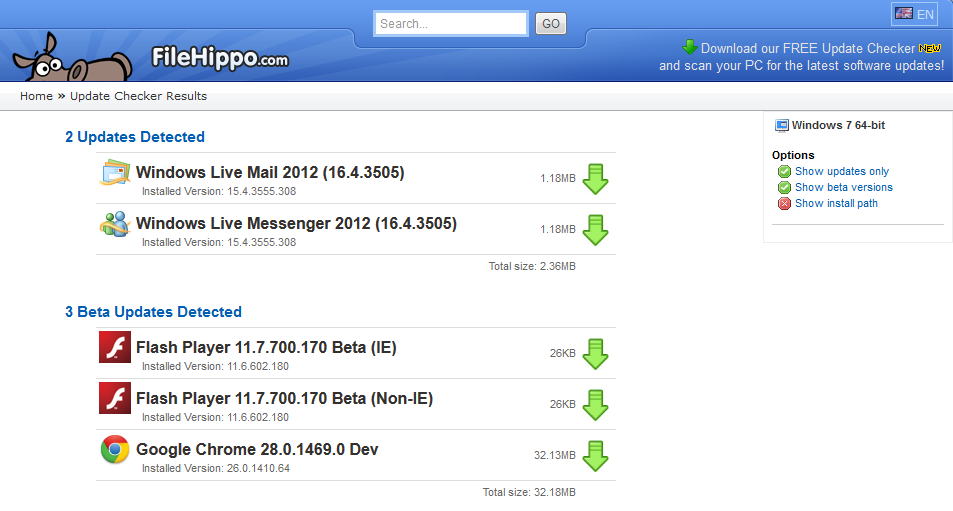Click the GO search button
953x511 pixels.
[x=551, y=24]
